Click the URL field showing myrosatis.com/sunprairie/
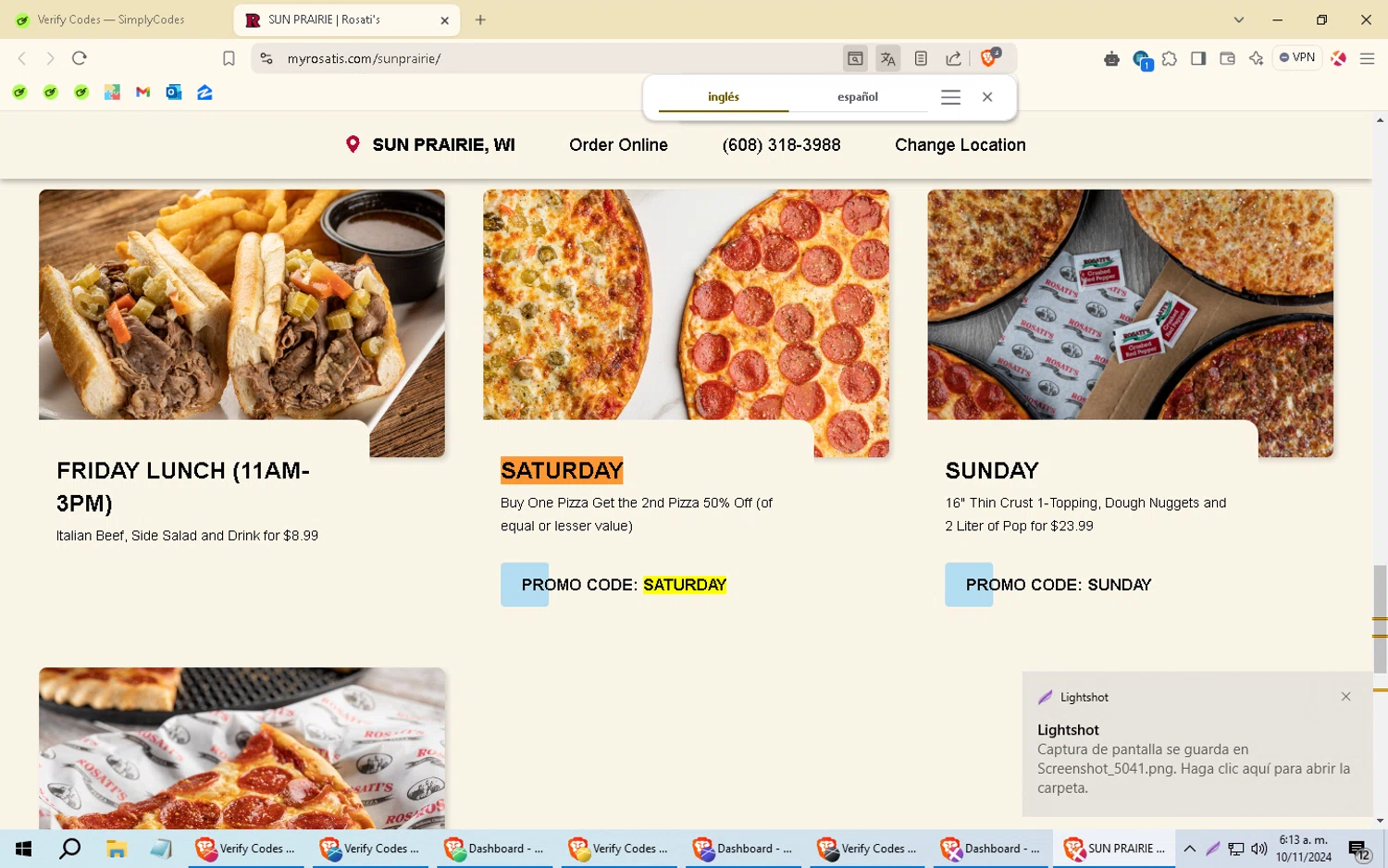The height and width of the screenshot is (868, 1388). click(364, 58)
